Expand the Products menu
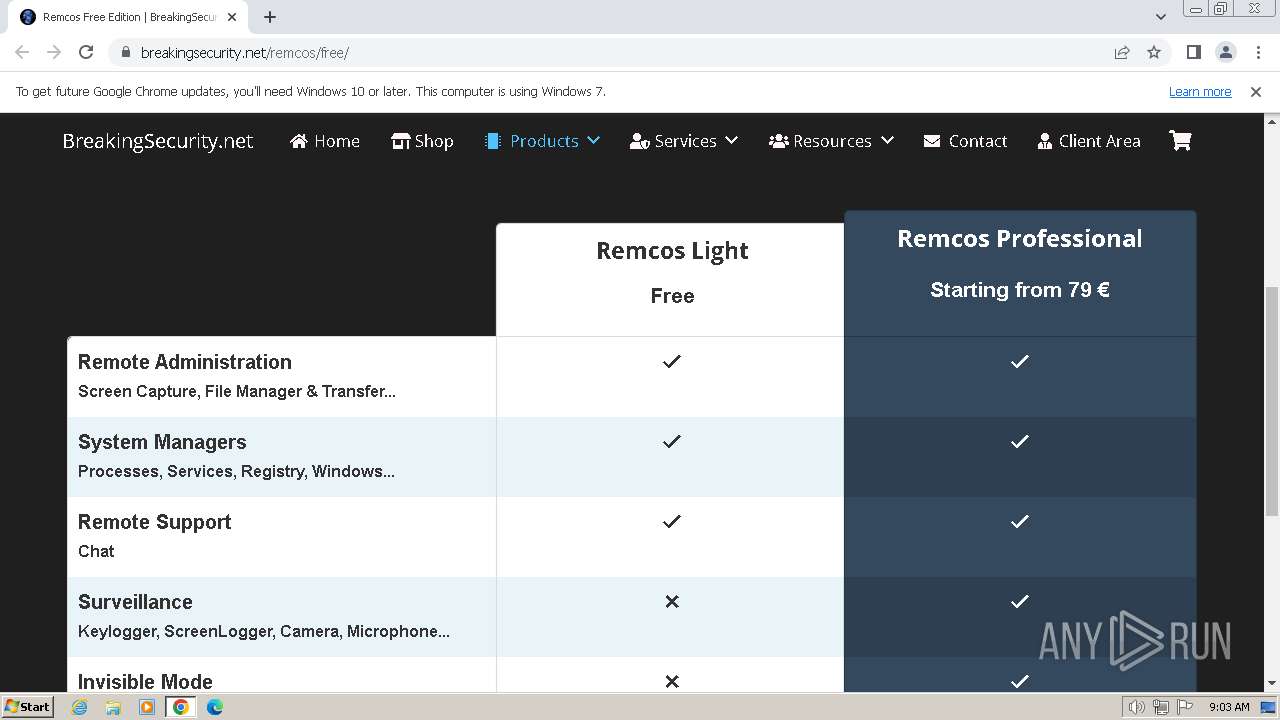The width and height of the screenshot is (1280, 720). [542, 141]
